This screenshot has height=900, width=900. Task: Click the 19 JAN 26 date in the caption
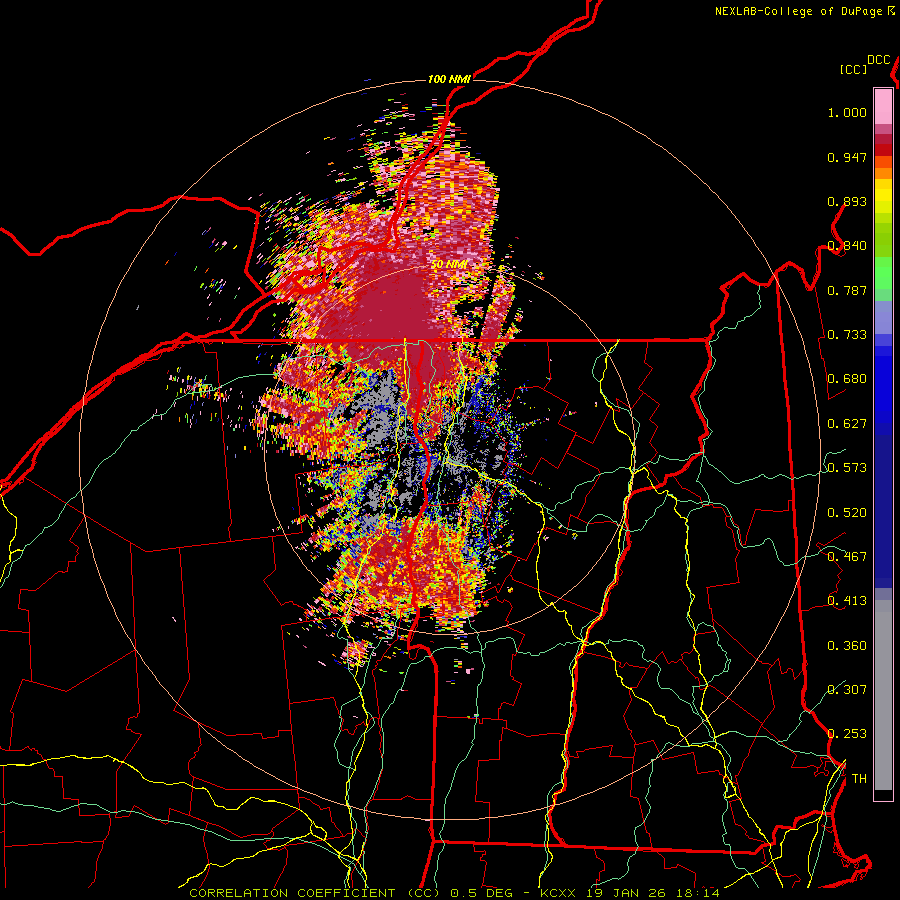pyautogui.click(x=624, y=893)
